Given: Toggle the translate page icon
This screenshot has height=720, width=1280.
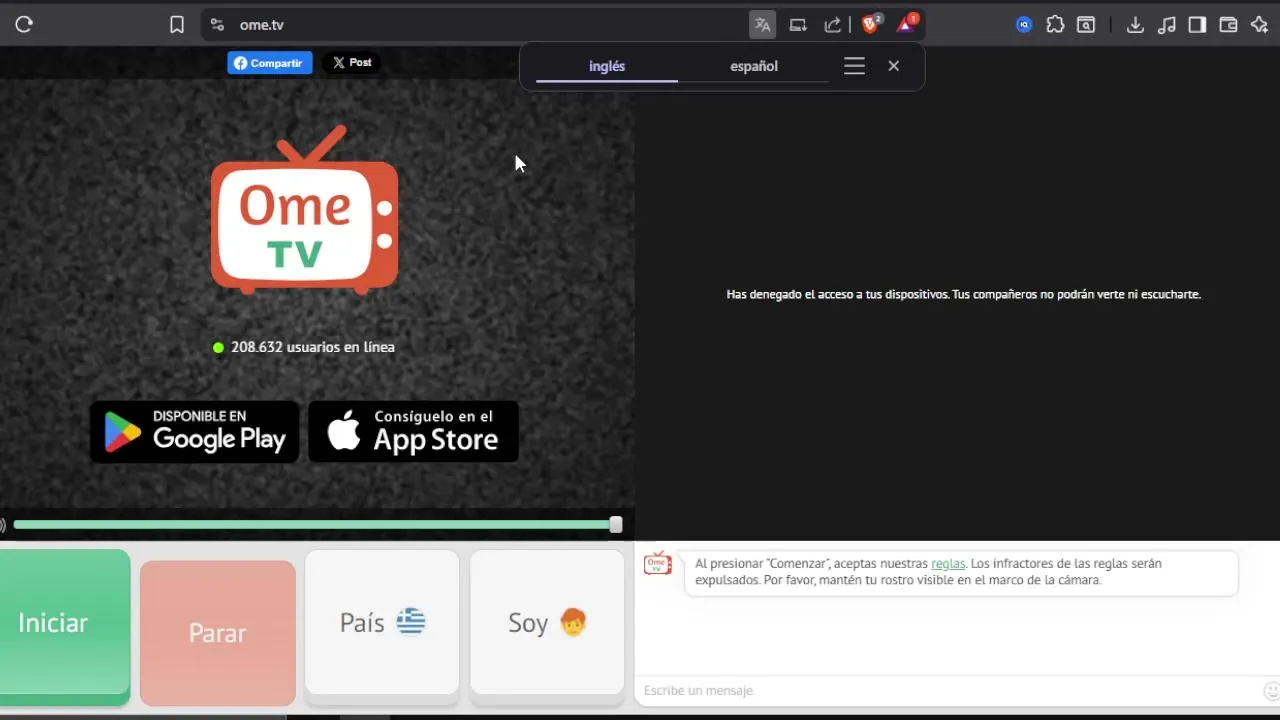Looking at the screenshot, I should 762,25.
